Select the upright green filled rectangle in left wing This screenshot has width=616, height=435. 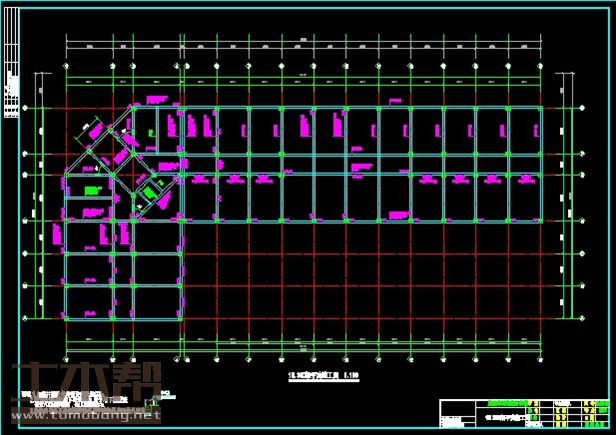tap(93, 190)
